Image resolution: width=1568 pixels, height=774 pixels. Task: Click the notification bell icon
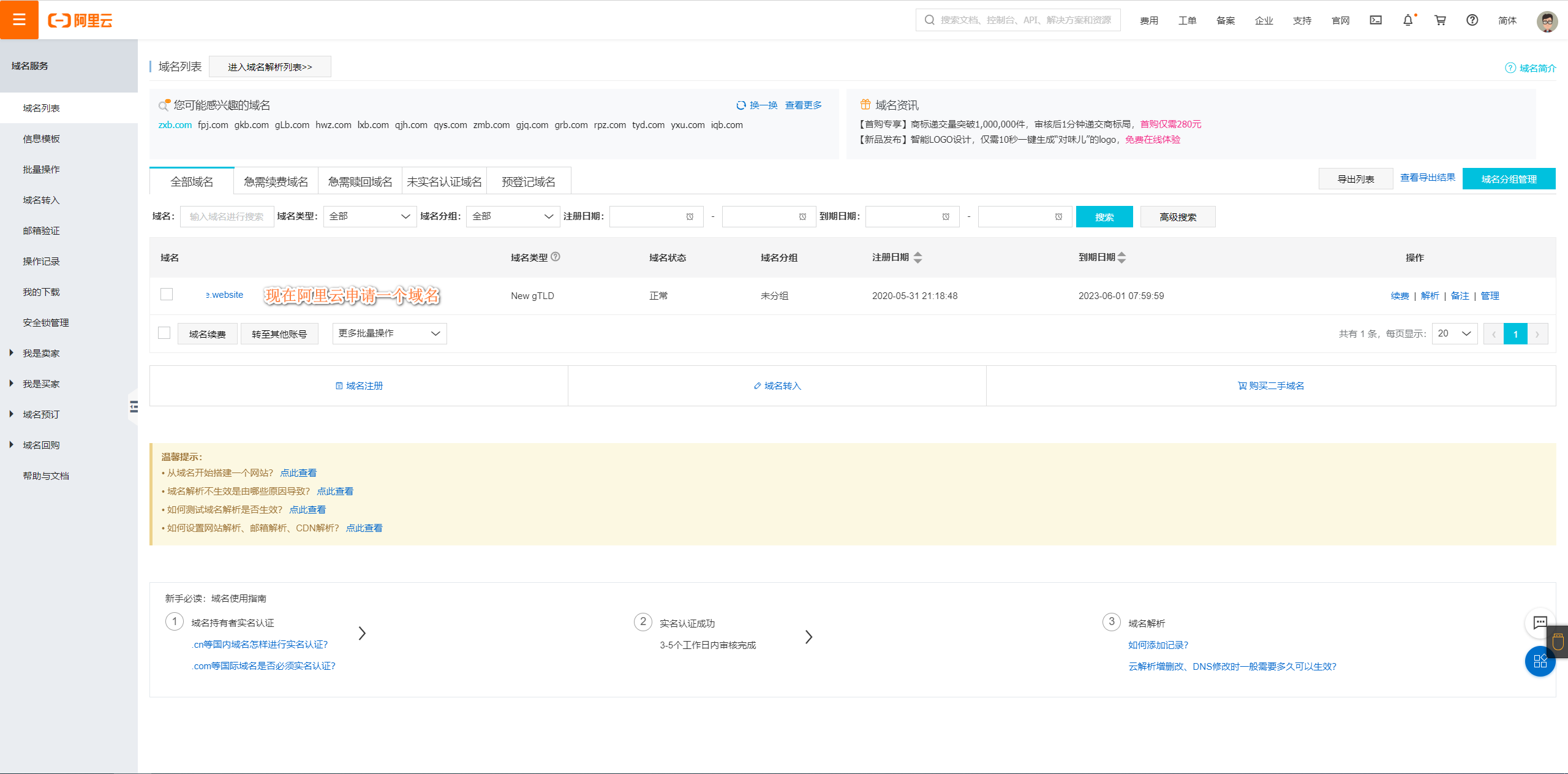[1407, 19]
